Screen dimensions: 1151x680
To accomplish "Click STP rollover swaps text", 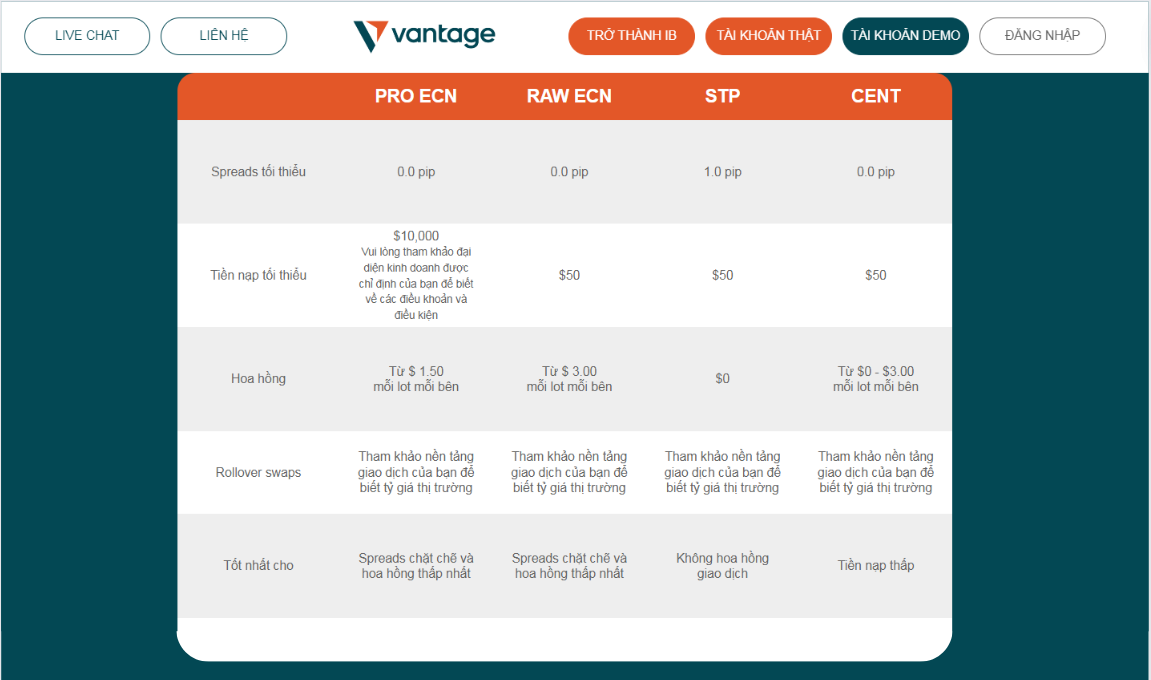I will (722, 472).
